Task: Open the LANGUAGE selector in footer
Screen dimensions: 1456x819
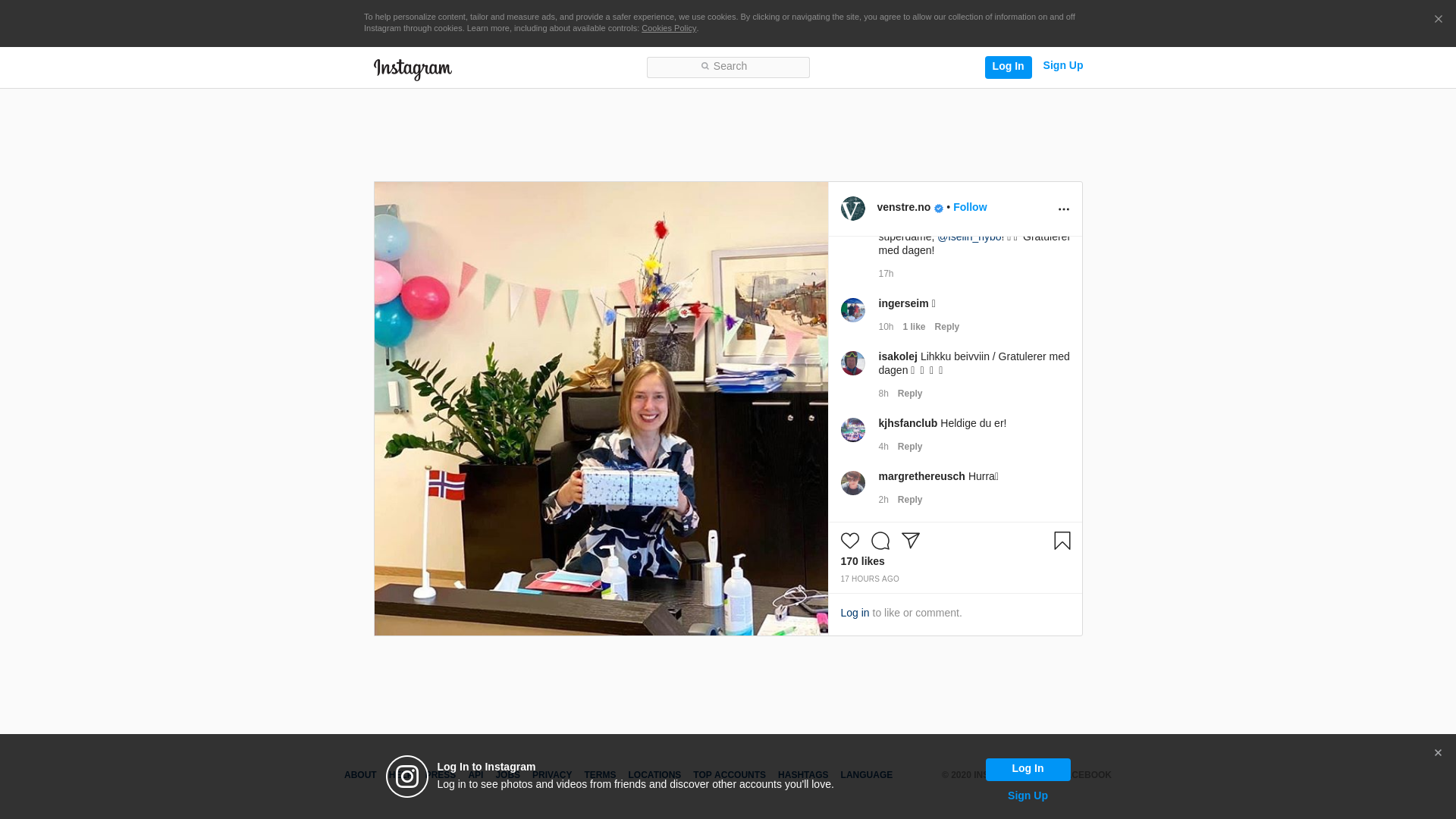Action: [866, 775]
